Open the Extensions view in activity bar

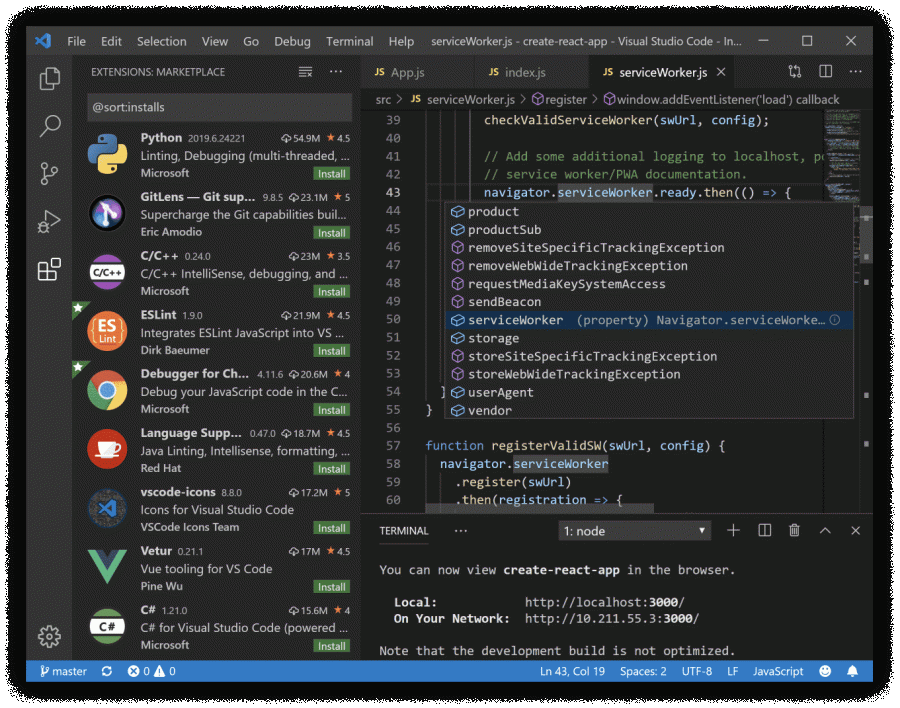click(x=49, y=269)
